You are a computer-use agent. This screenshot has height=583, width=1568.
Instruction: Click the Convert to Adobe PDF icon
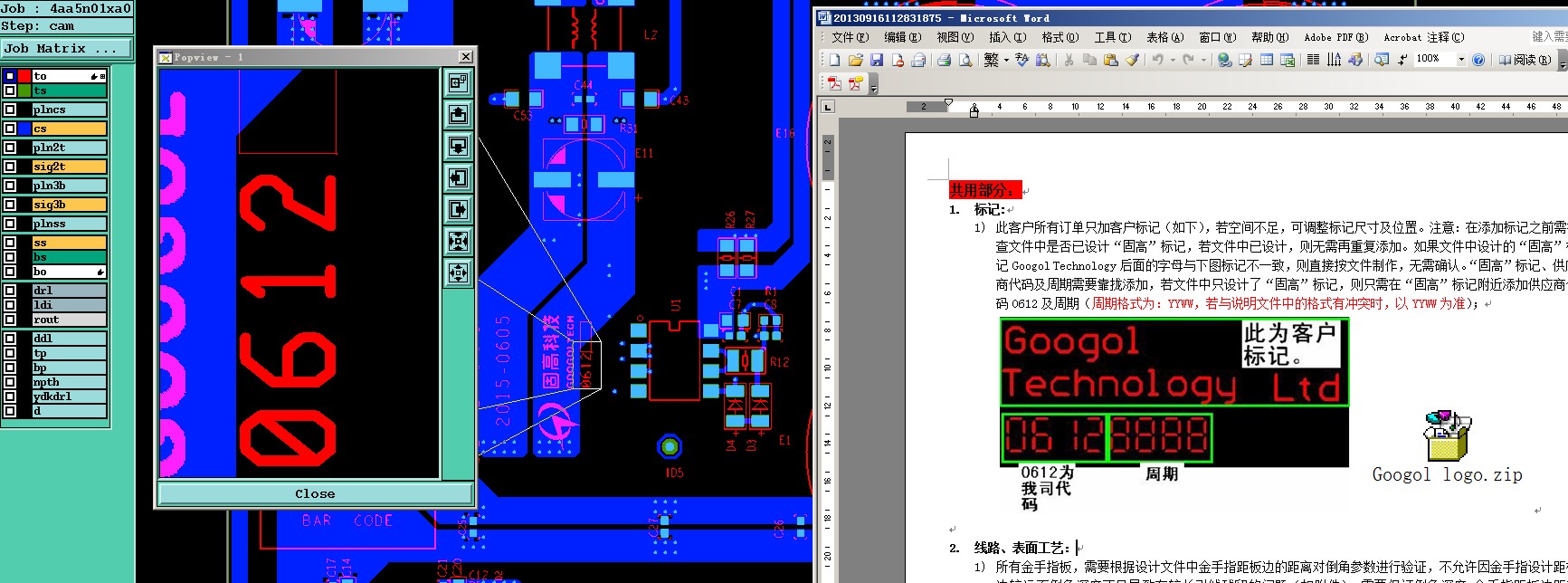pyautogui.click(x=835, y=83)
